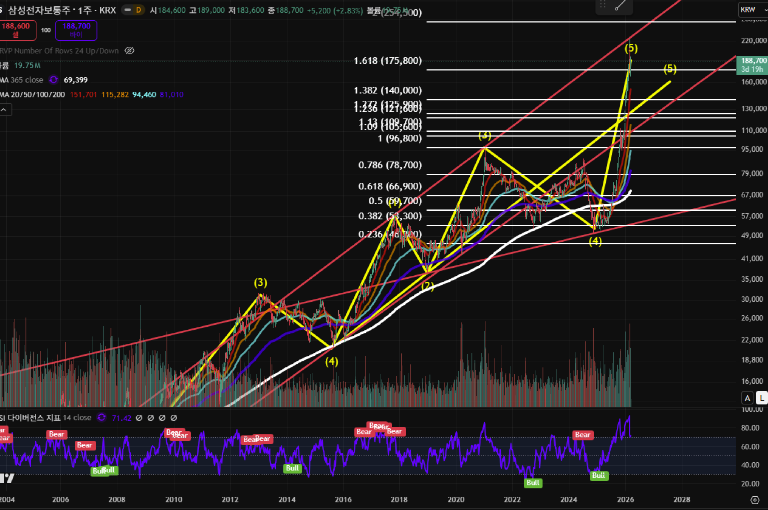This screenshot has height=510, width=768.
Task: Click the Samsung Electronics symbol title
Action: [40, 10]
